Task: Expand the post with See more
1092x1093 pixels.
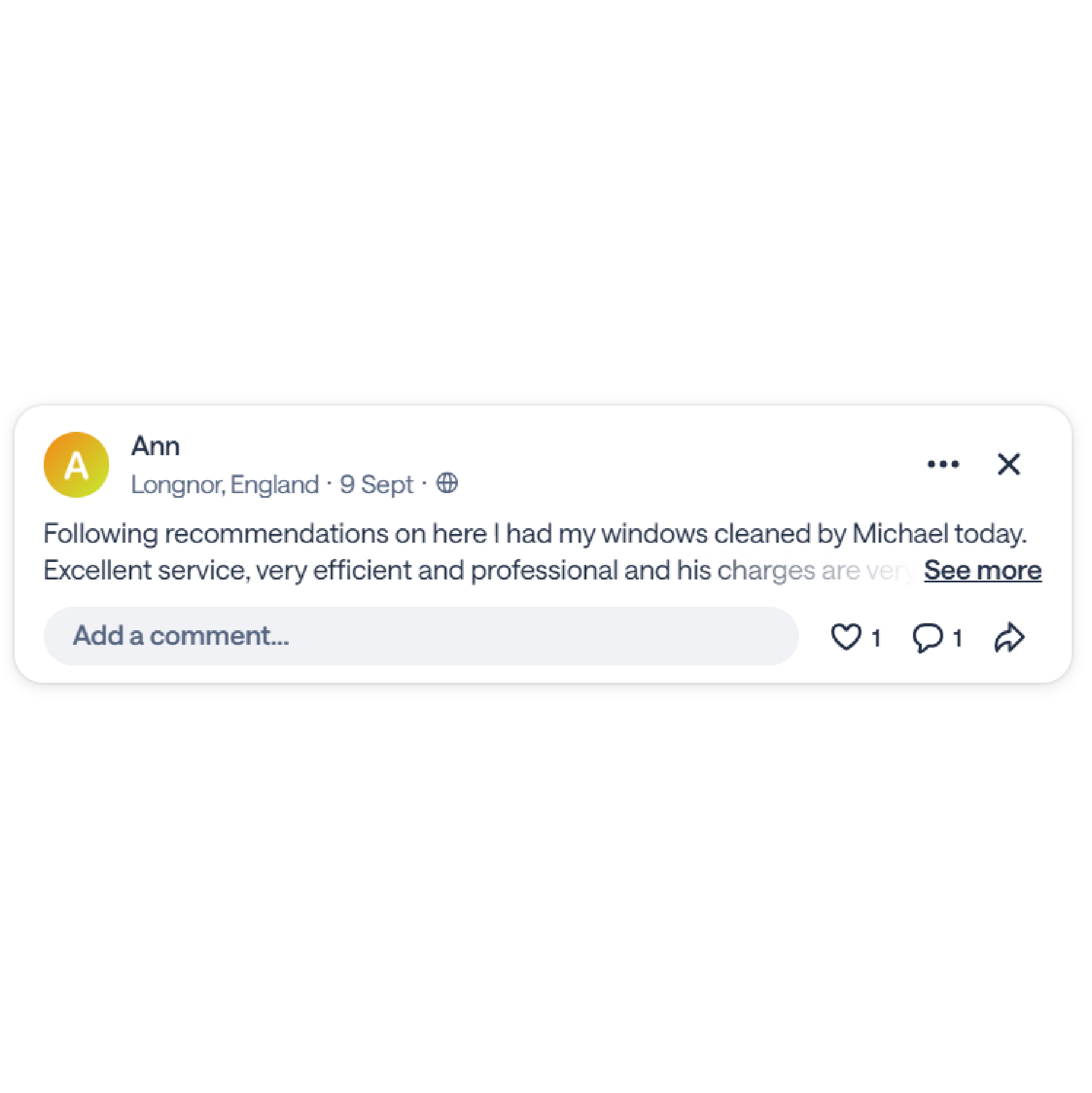Action: coord(983,570)
